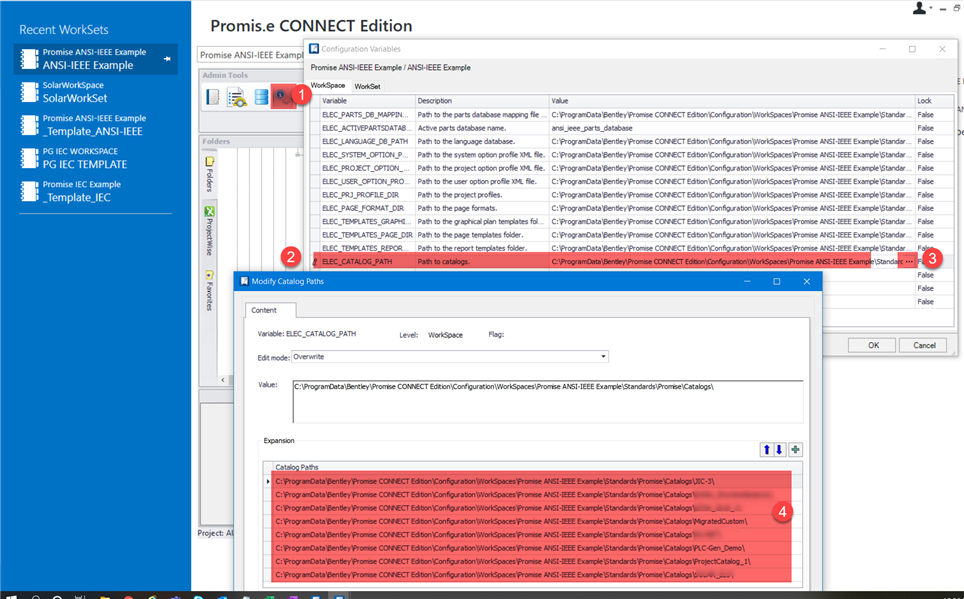Add a new catalog path entry
This screenshot has width=964, height=599.
[x=794, y=449]
